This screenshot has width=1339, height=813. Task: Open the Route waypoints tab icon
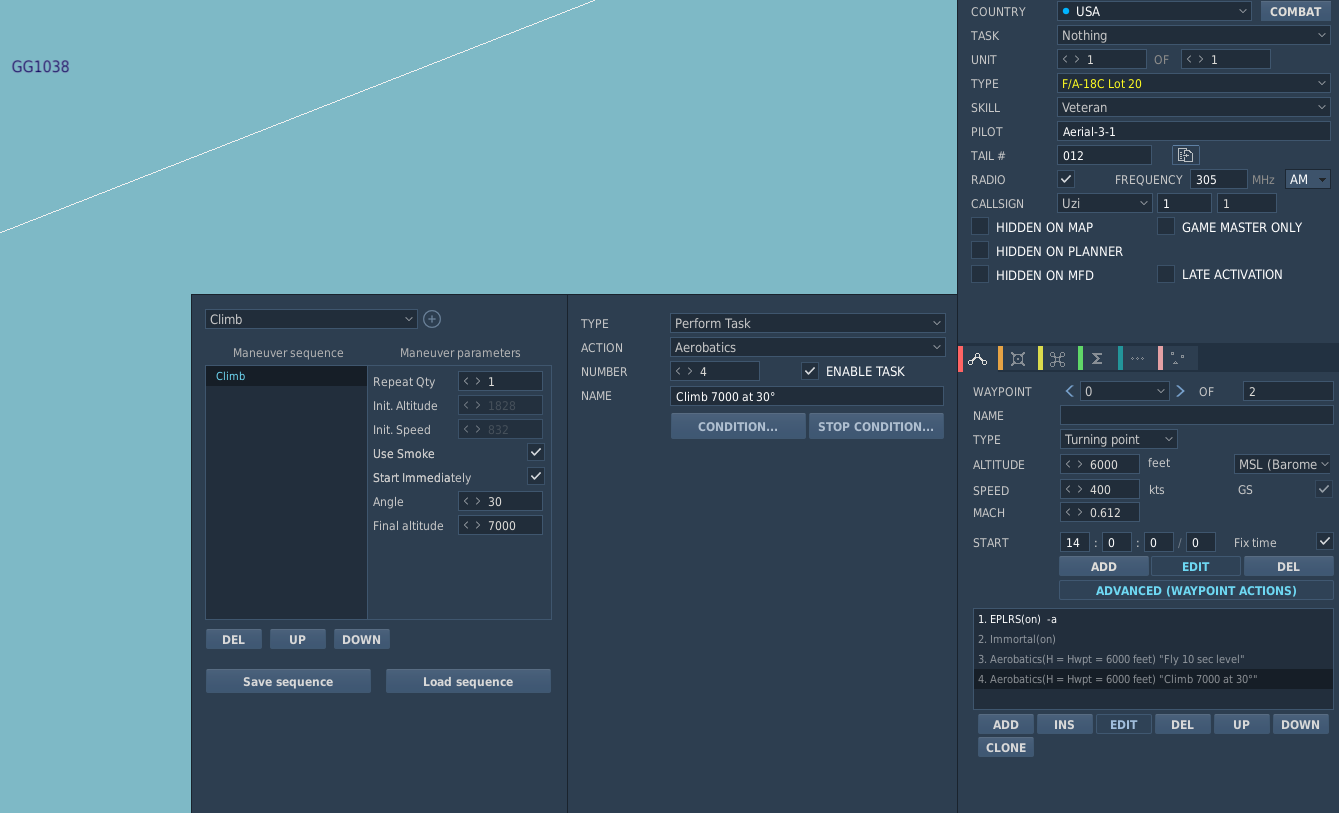[978, 358]
